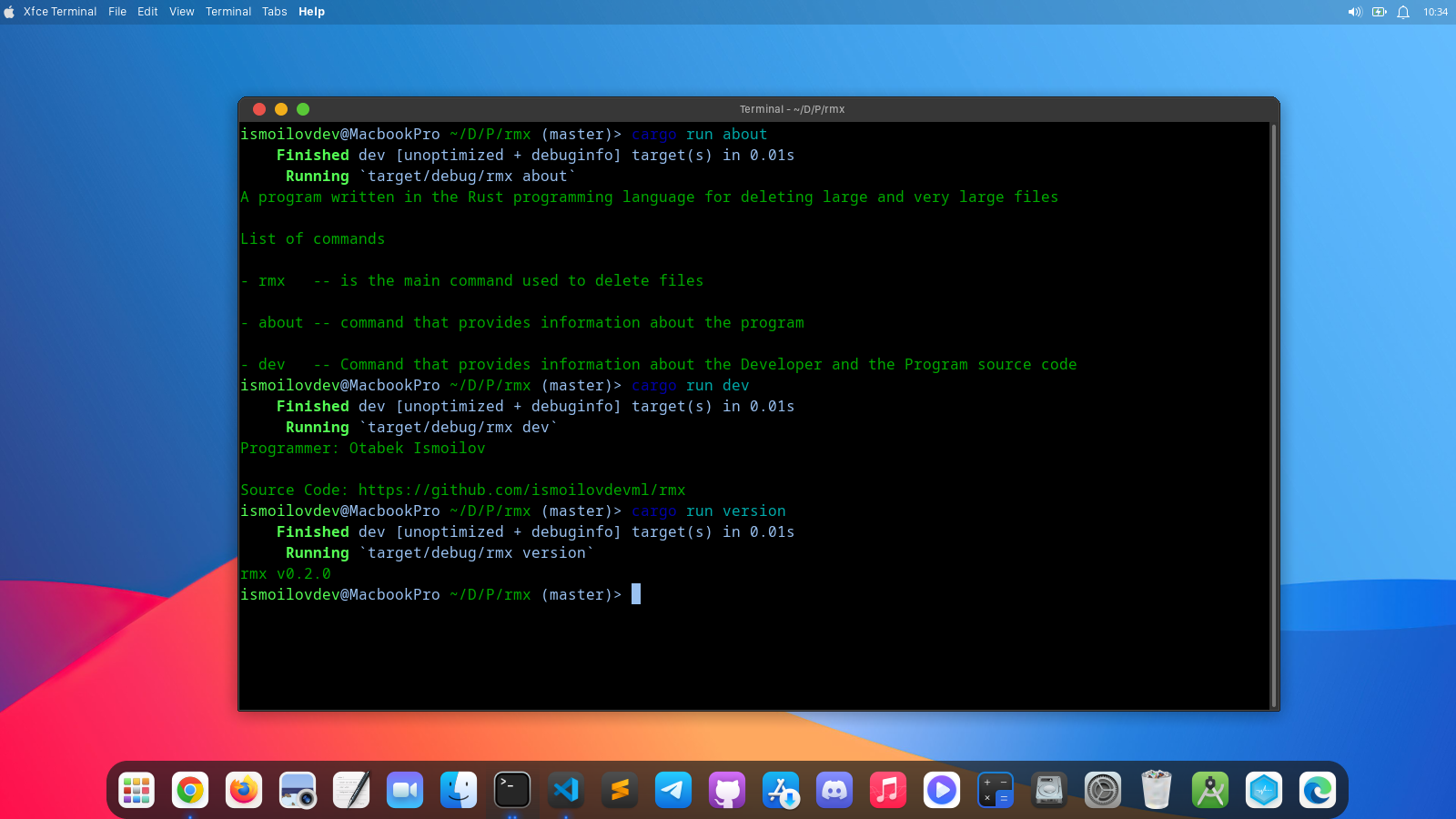Open Sublime Text from the dock
Screen dimensions: 1456x819
coord(620,790)
